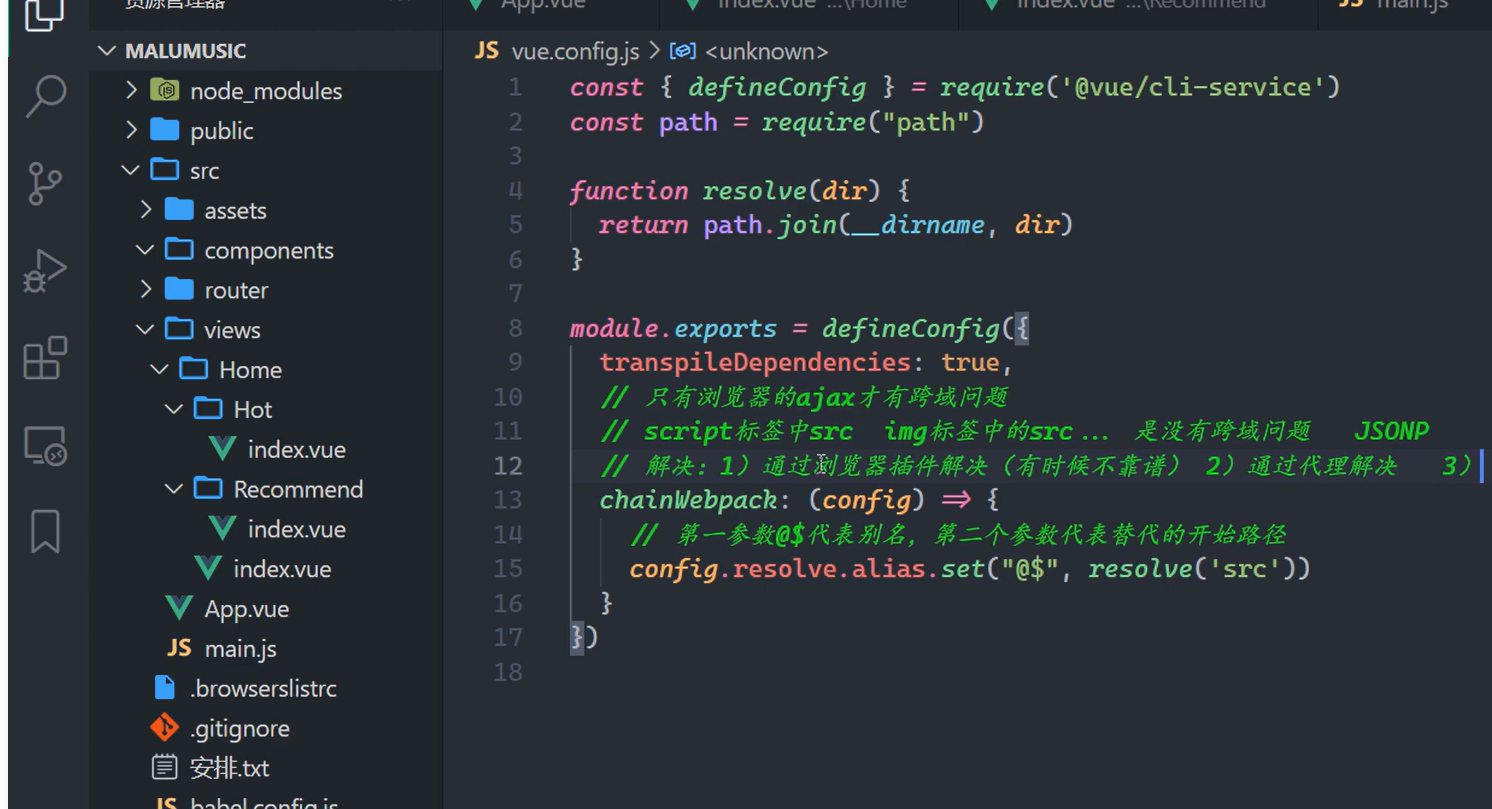Click the JS icon in vue.config.js breadcrumb

(487, 51)
